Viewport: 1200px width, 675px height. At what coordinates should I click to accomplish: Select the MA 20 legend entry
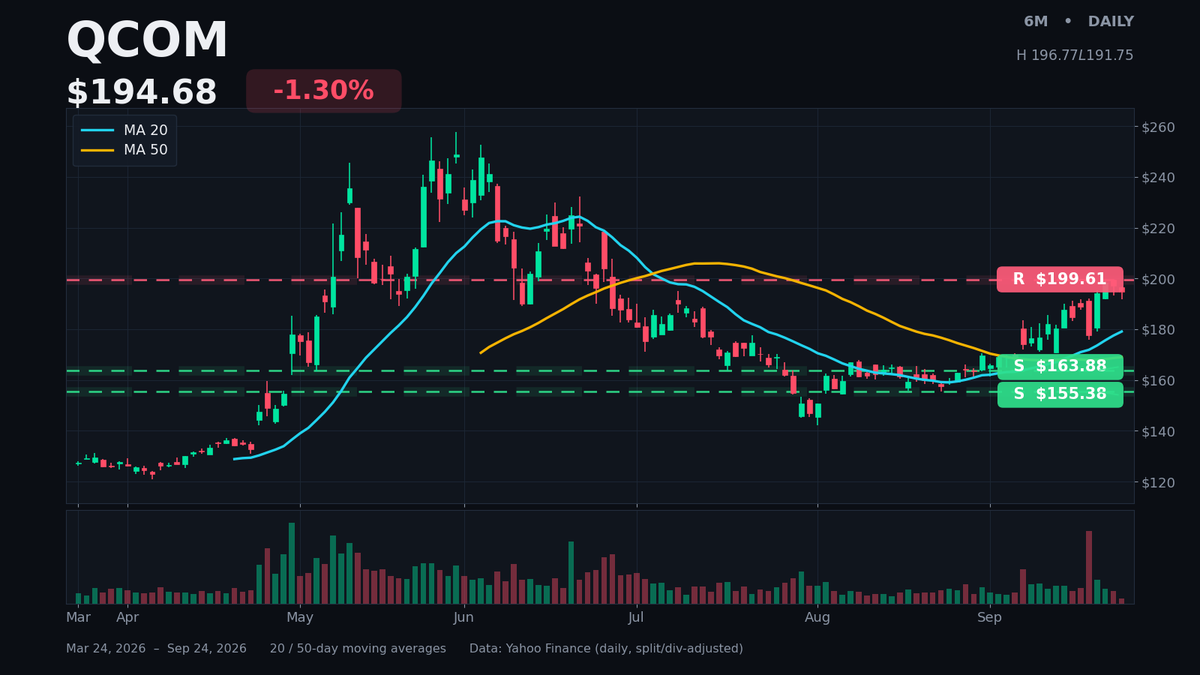click(x=125, y=130)
